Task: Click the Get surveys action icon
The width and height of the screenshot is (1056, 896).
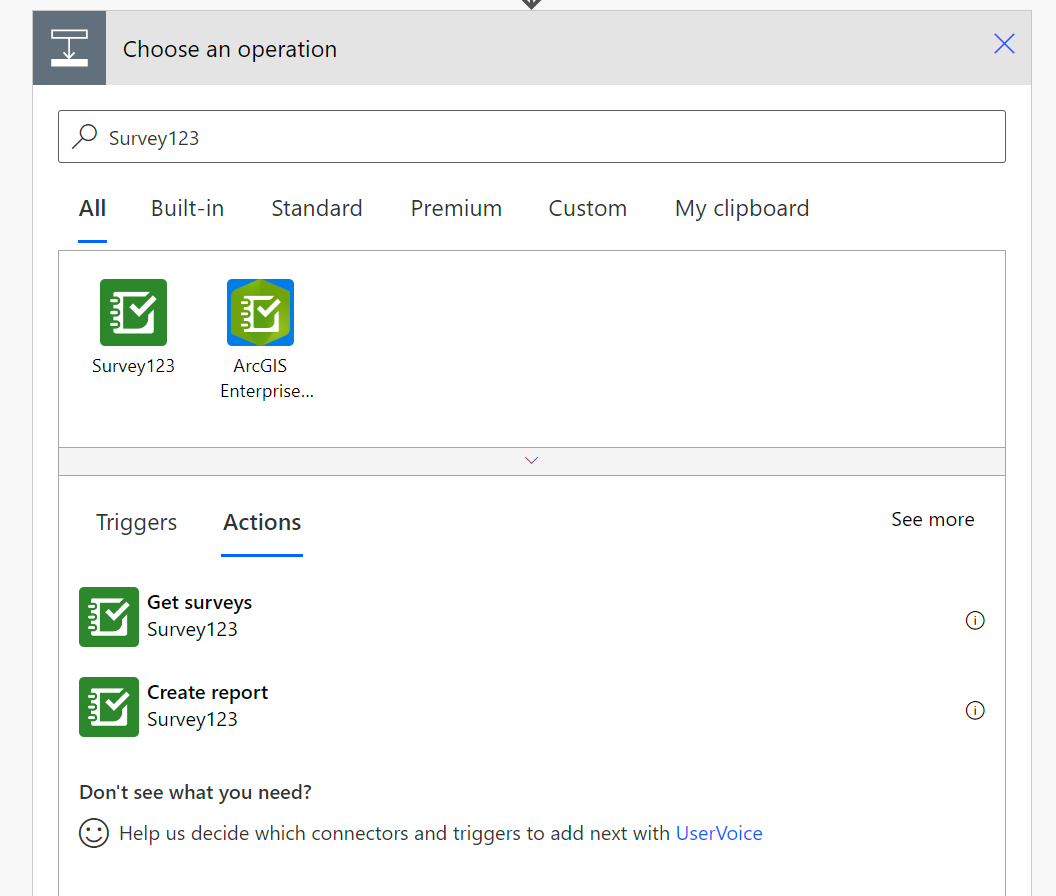Action: (x=109, y=617)
